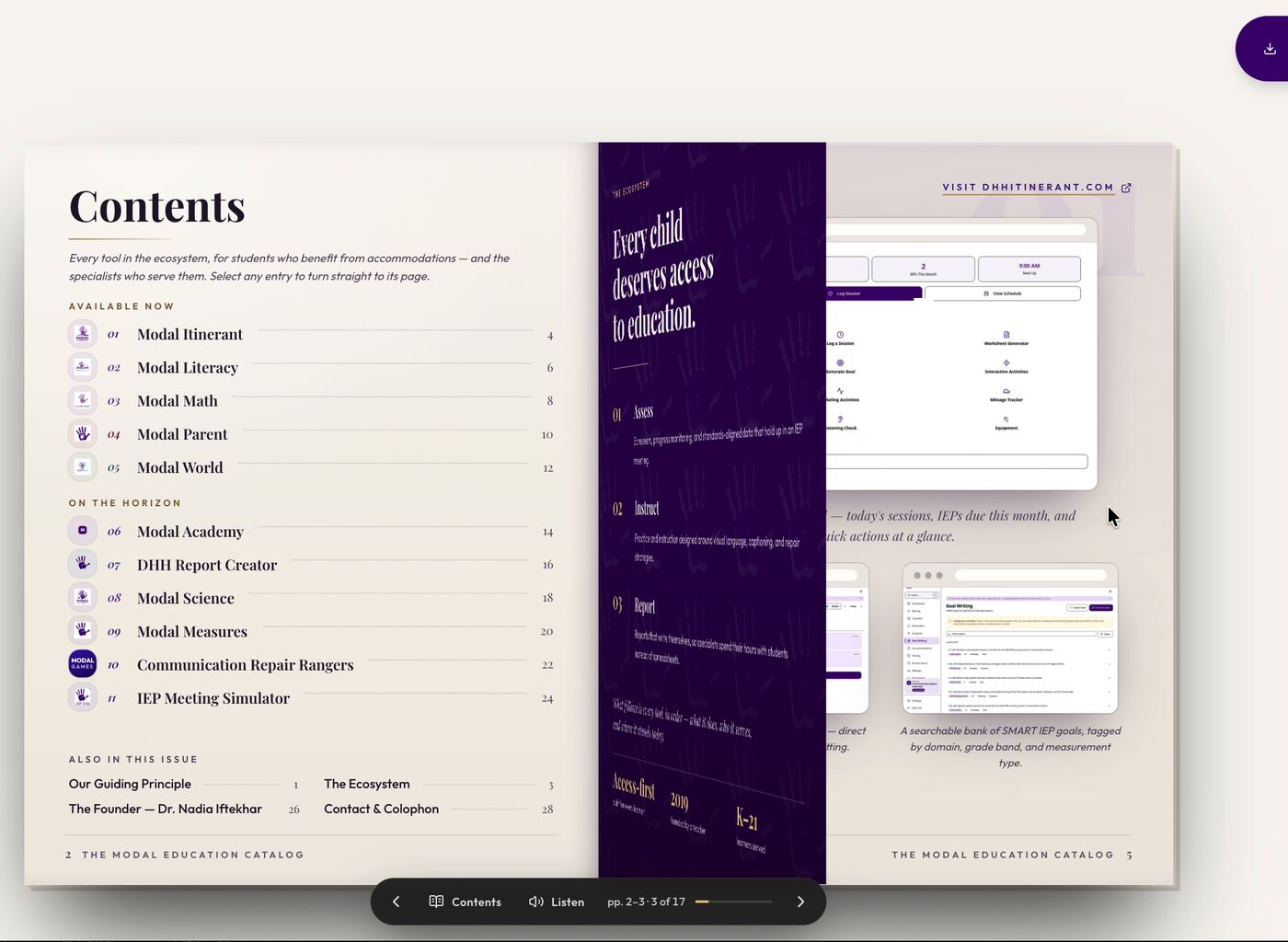Open the Modal World app icon
The image size is (1288, 942).
[83, 467]
